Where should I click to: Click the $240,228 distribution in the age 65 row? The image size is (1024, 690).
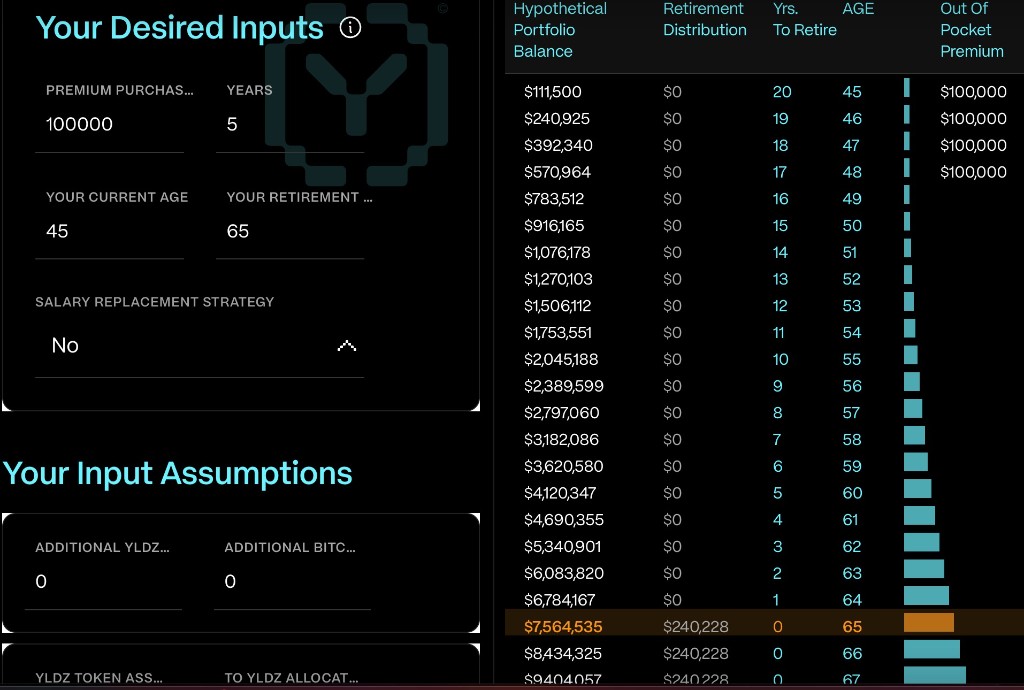pos(696,627)
